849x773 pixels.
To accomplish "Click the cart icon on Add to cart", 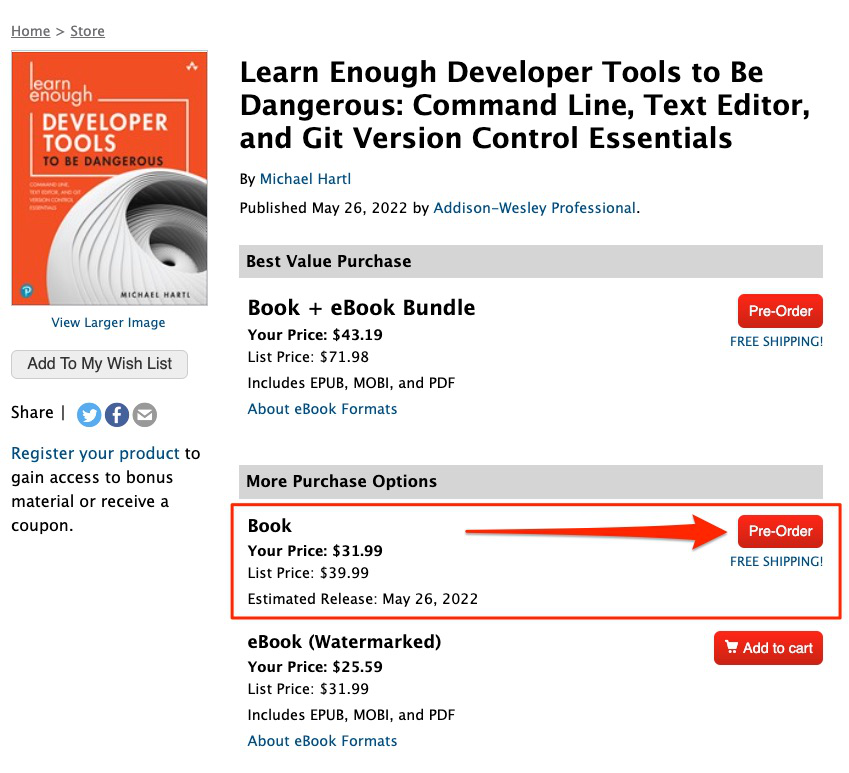I will point(729,647).
